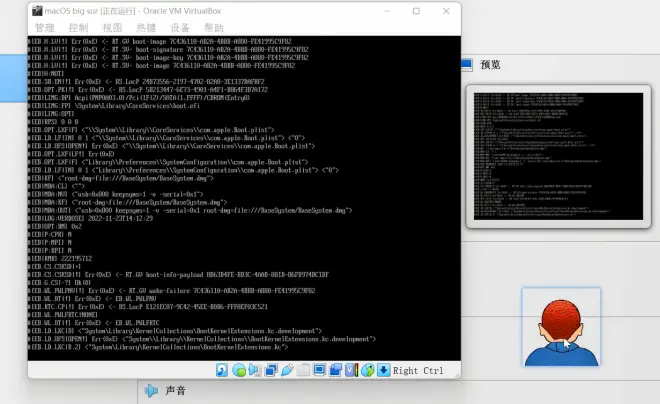
Task: Open the 控制 menu
Action: 78,28
